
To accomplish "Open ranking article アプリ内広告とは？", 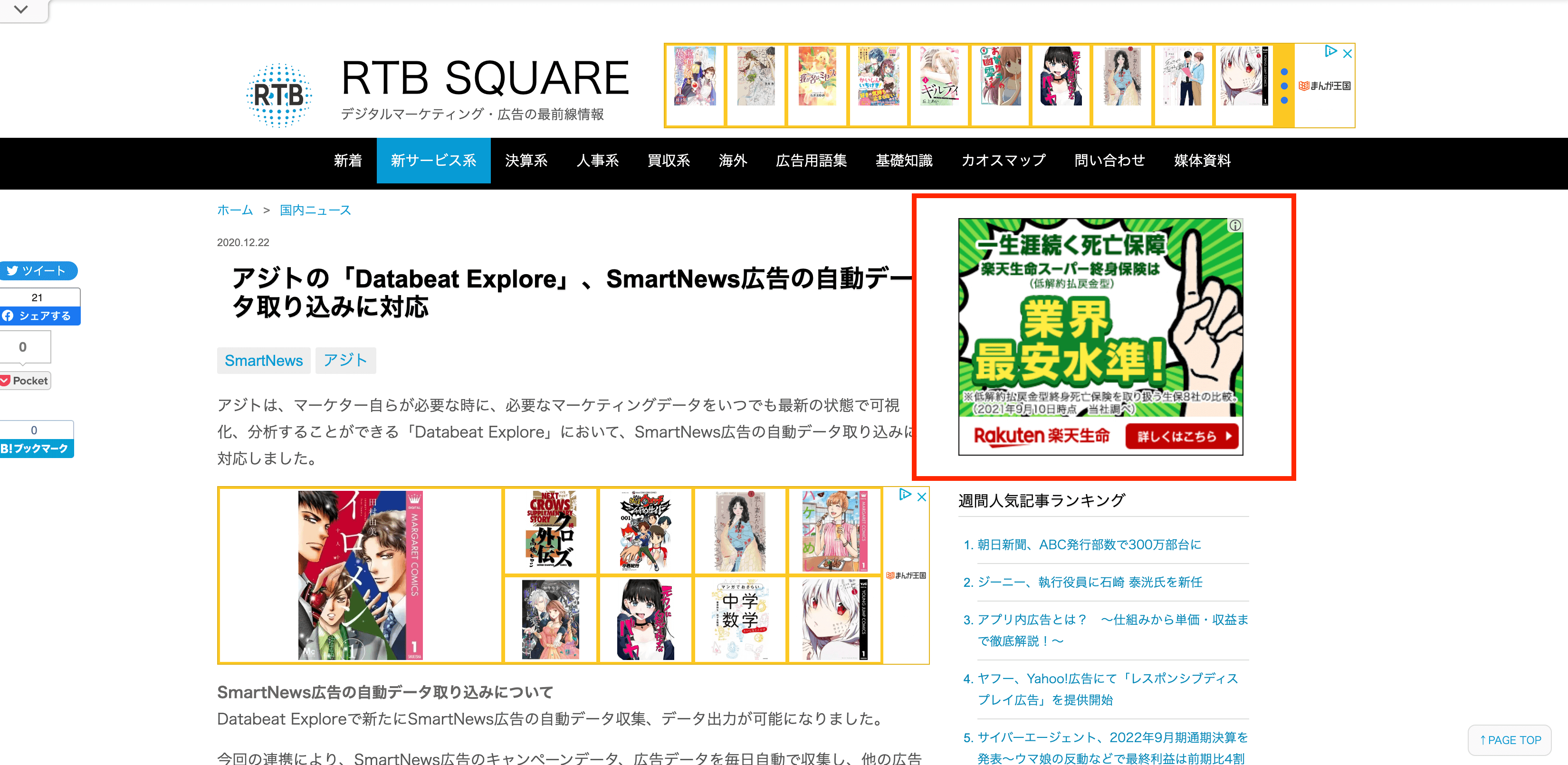I will [x=1113, y=630].
